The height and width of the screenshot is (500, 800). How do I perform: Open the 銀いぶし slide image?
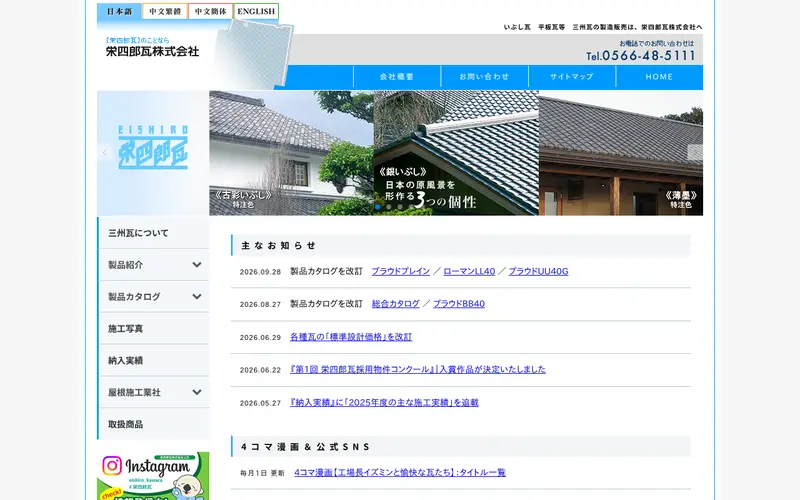pyautogui.click(x=456, y=153)
